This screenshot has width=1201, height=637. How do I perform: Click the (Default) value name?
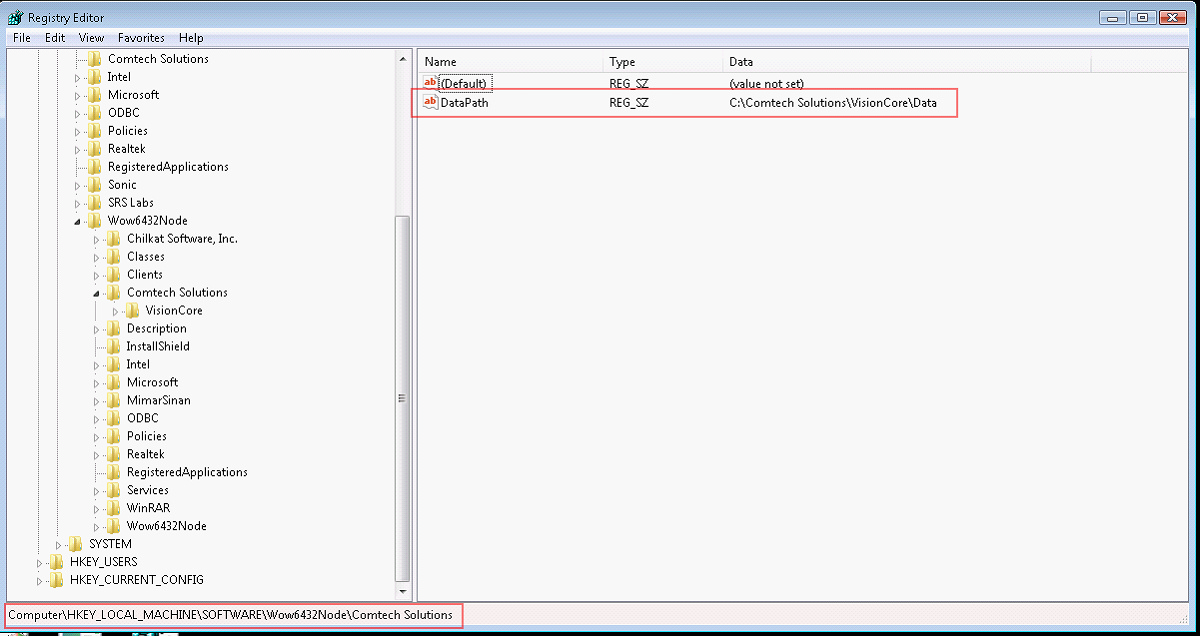[464, 84]
